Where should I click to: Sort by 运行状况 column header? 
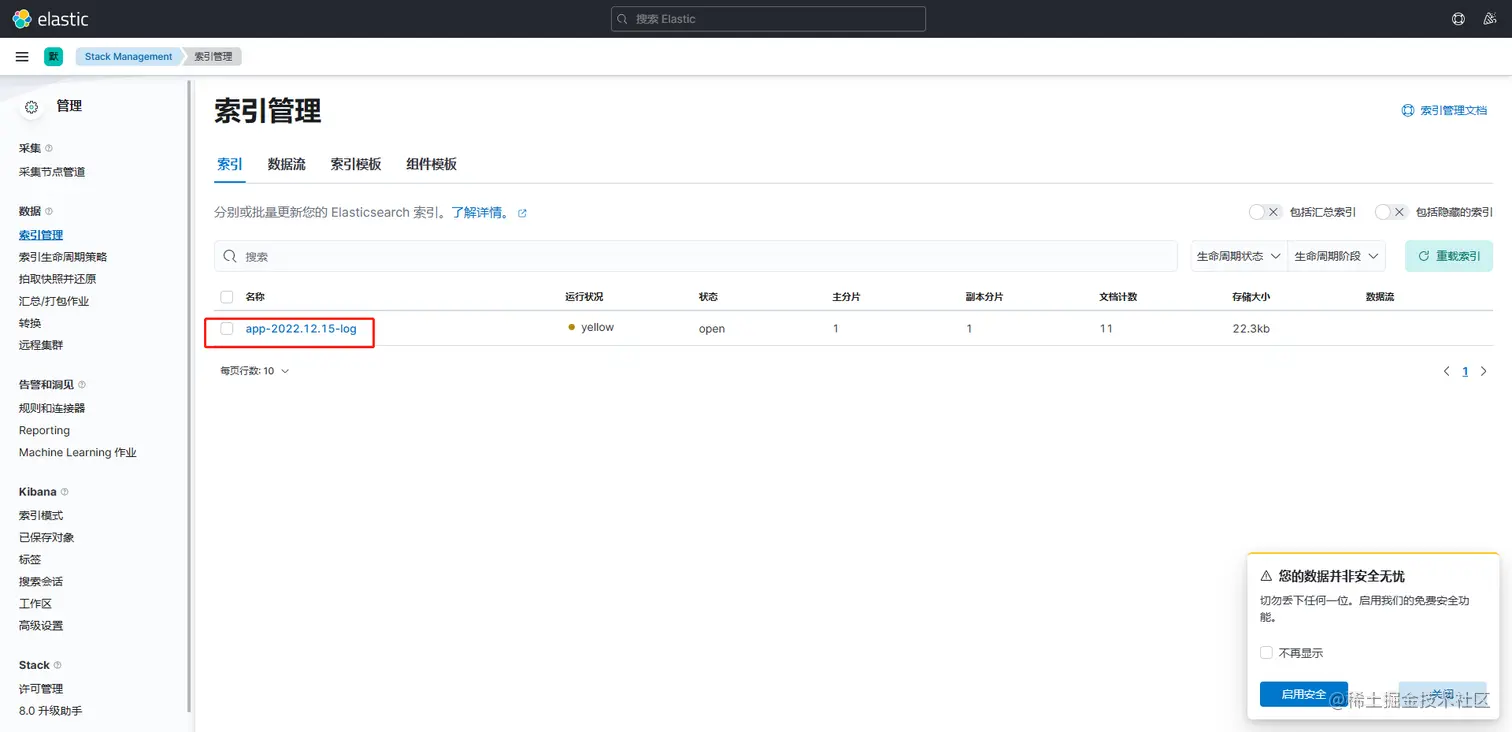[584, 297]
